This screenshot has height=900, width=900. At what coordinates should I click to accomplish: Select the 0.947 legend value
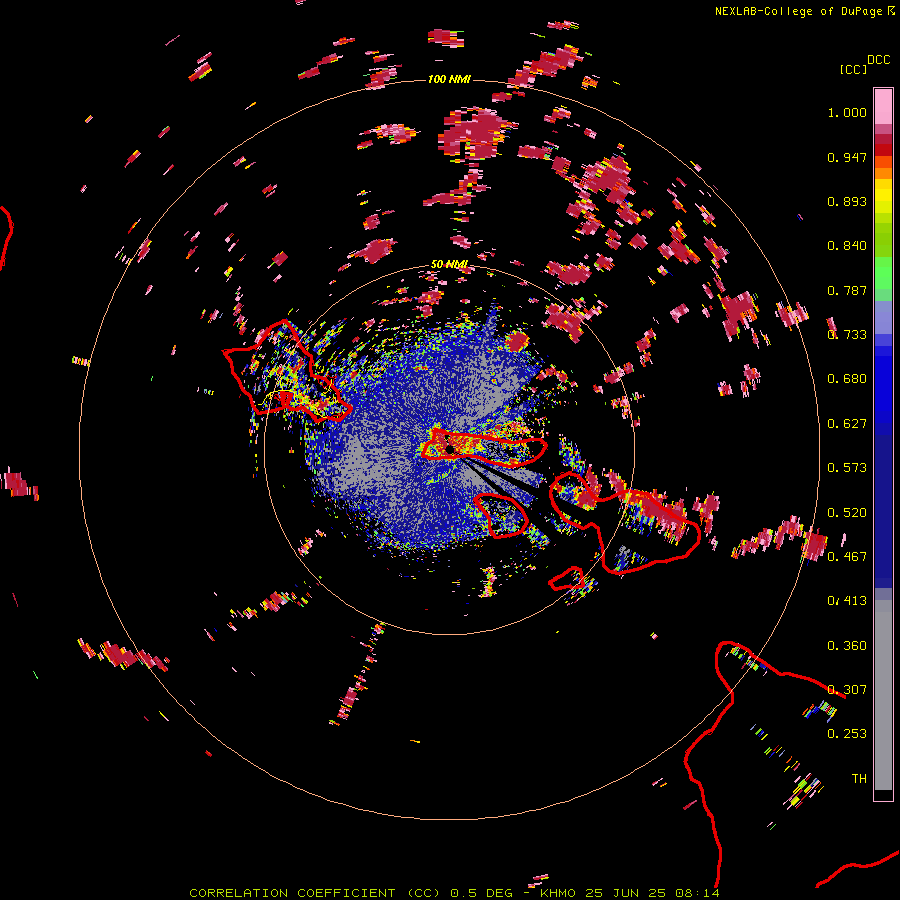[847, 157]
